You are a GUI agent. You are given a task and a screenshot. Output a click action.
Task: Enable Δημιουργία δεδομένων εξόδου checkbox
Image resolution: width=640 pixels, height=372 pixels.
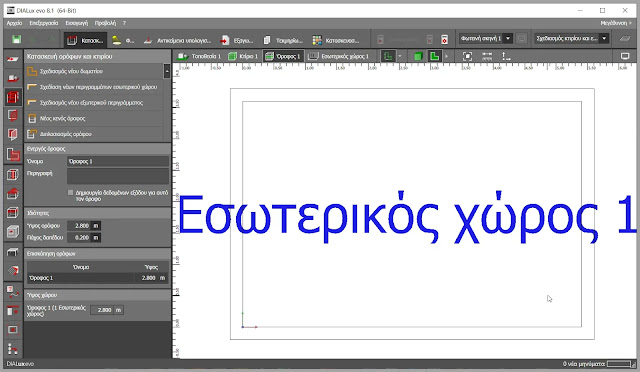pos(71,192)
